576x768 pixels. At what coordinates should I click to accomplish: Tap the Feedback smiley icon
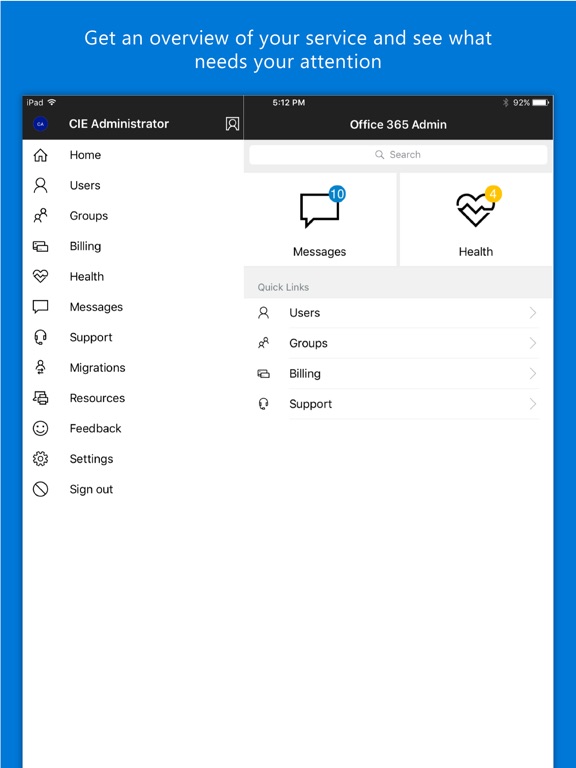point(40,428)
